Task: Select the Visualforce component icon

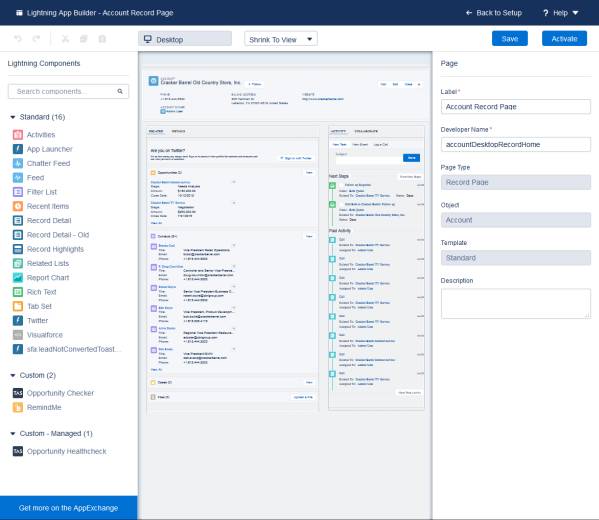Action: pos(18,335)
